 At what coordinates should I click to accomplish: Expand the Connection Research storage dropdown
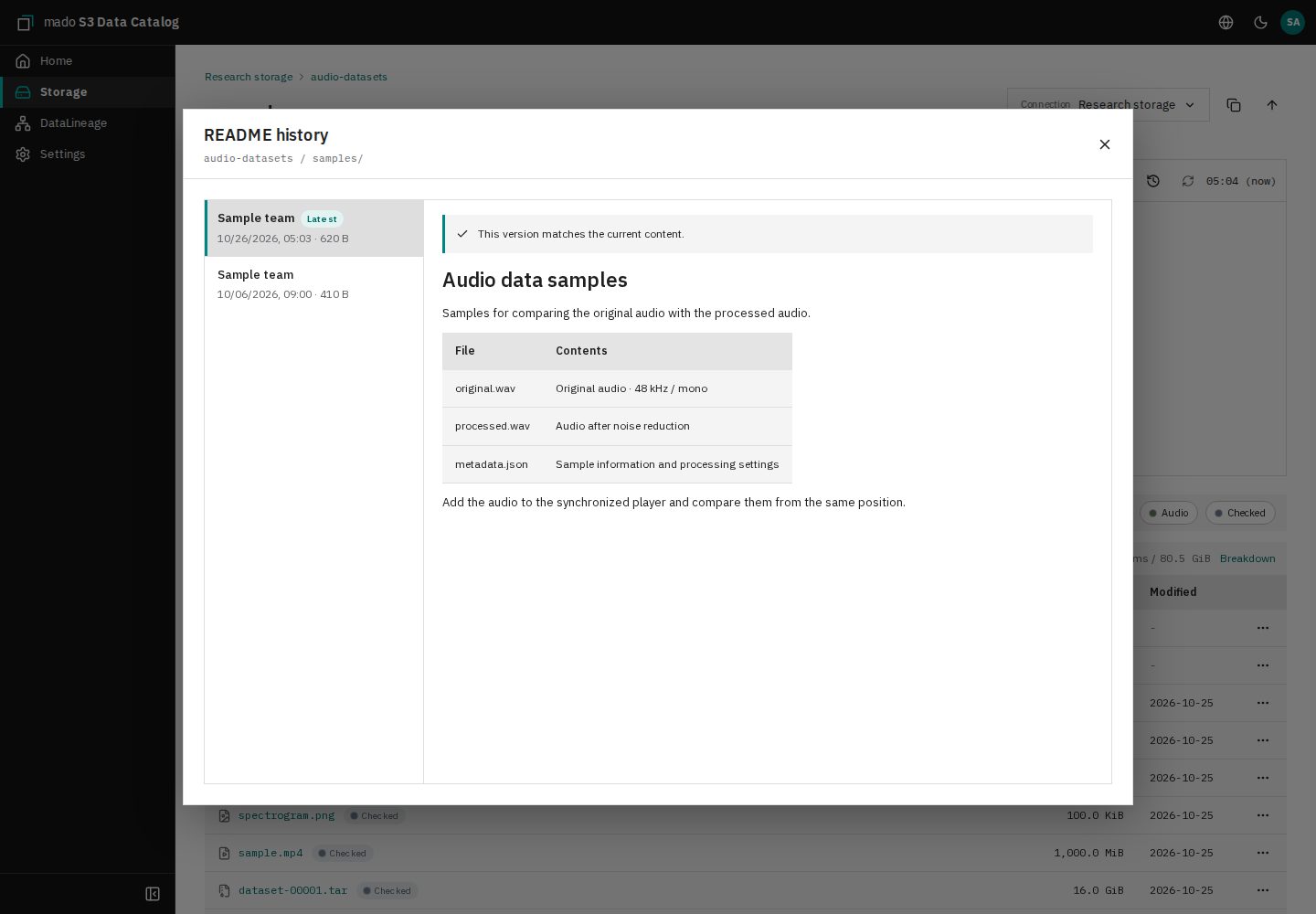click(x=1109, y=105)
